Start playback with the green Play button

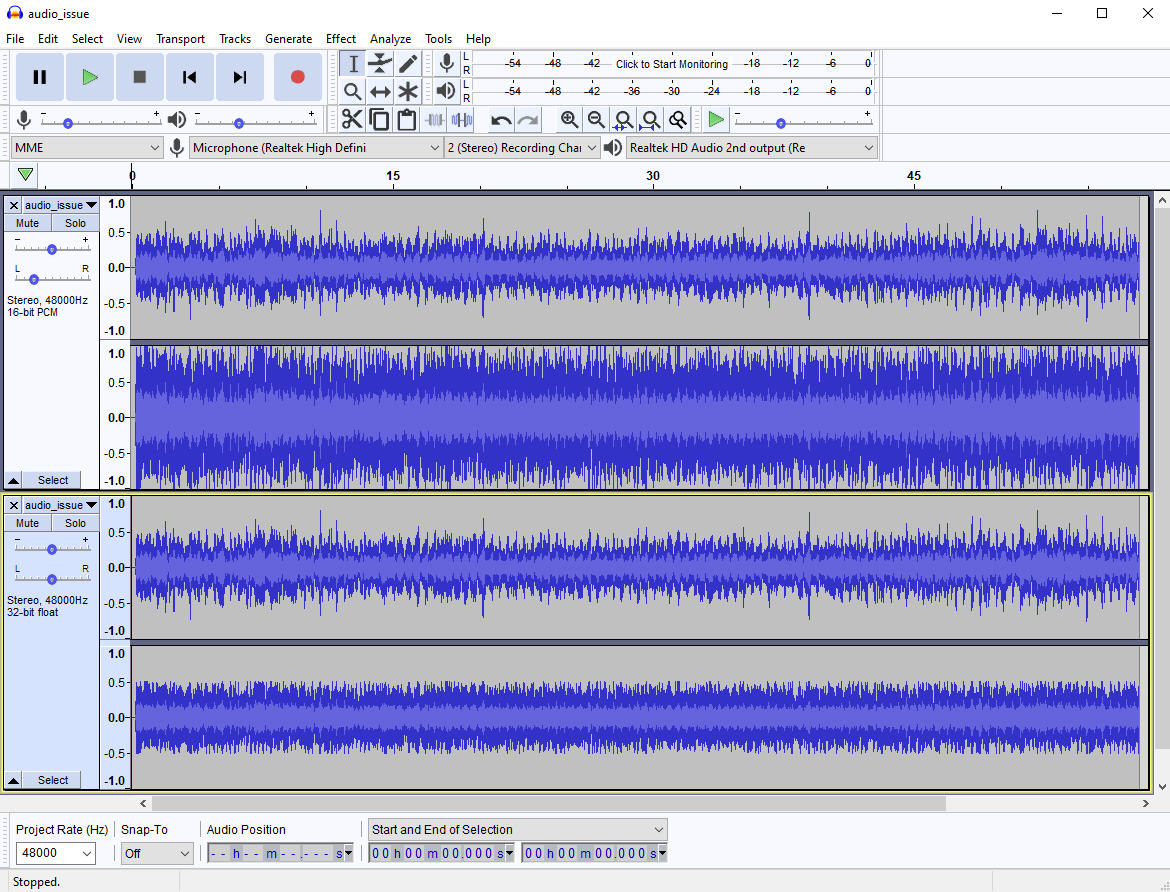coord(90,77)
